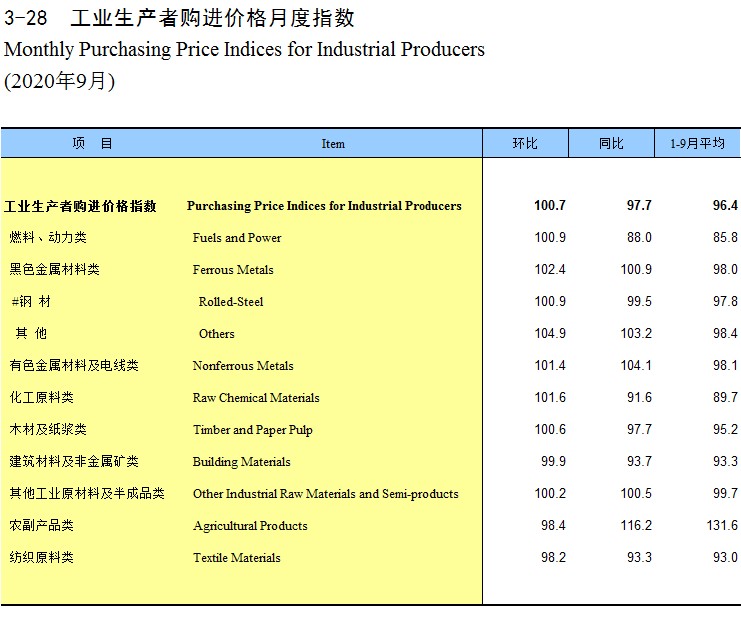Select the 97.8 value for Rolled-Steel
The image size is (741, 638).
[x=725, y=302]
